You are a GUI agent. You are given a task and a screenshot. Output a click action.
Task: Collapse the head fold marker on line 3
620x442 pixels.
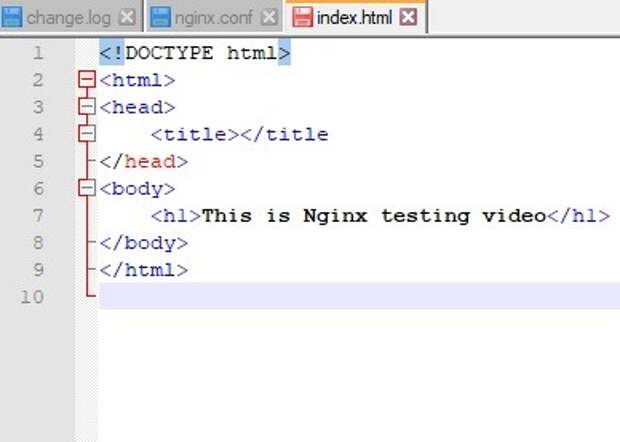[x=87, y=106]
